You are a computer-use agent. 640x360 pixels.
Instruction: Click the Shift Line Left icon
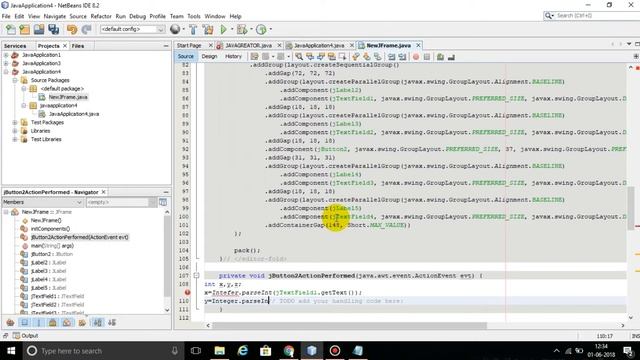pos(392,57)
